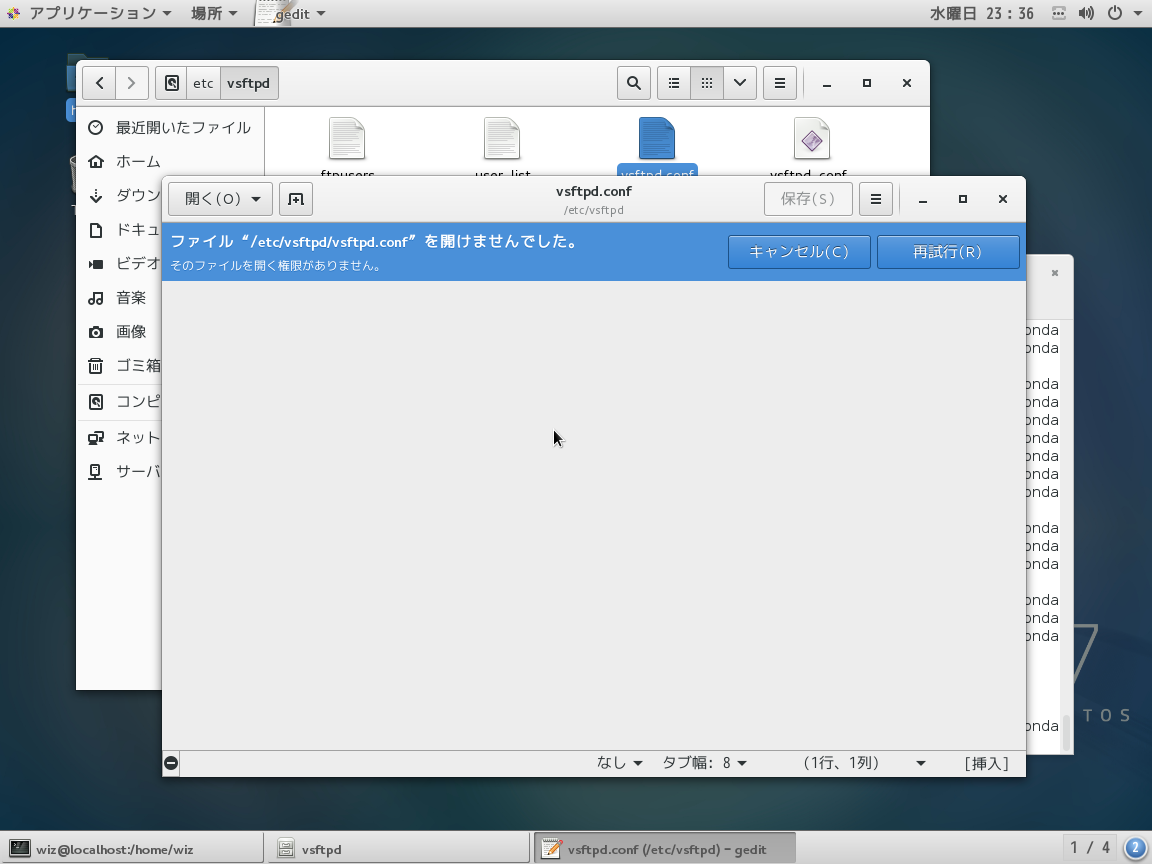Retry opening file with 再試行(R)
The image size is (1152, 864).
(948, 252)
